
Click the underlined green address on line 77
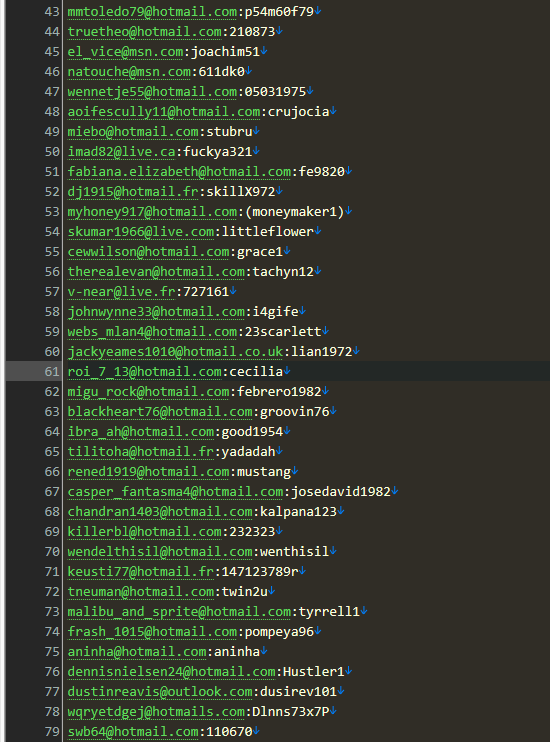[160, 692]
